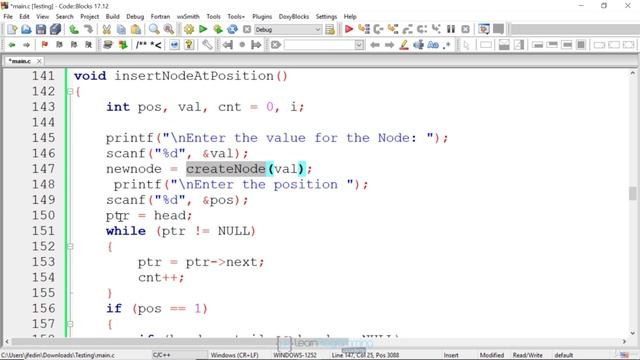Screen dimensions: 640x360
Task: Run the program with green arrow
Action: tap(203, 29)
